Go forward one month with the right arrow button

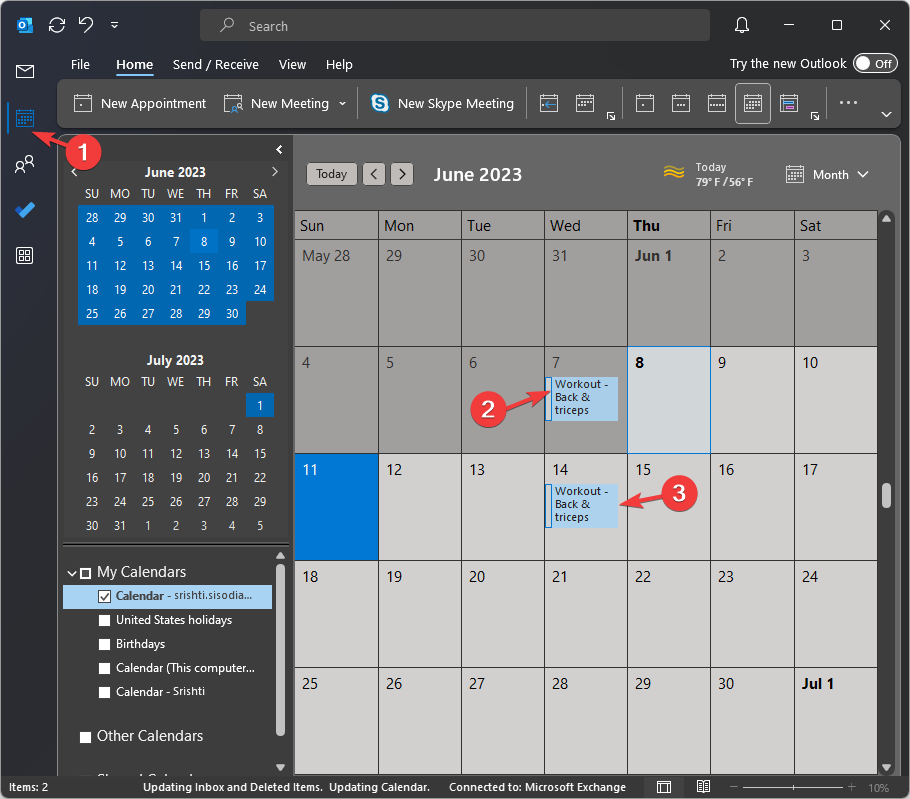402,174
